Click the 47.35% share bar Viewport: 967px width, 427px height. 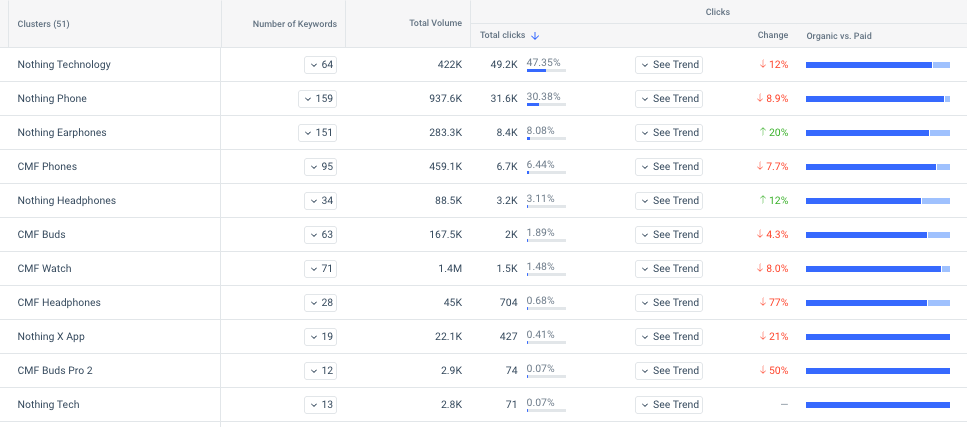[546, 70]
